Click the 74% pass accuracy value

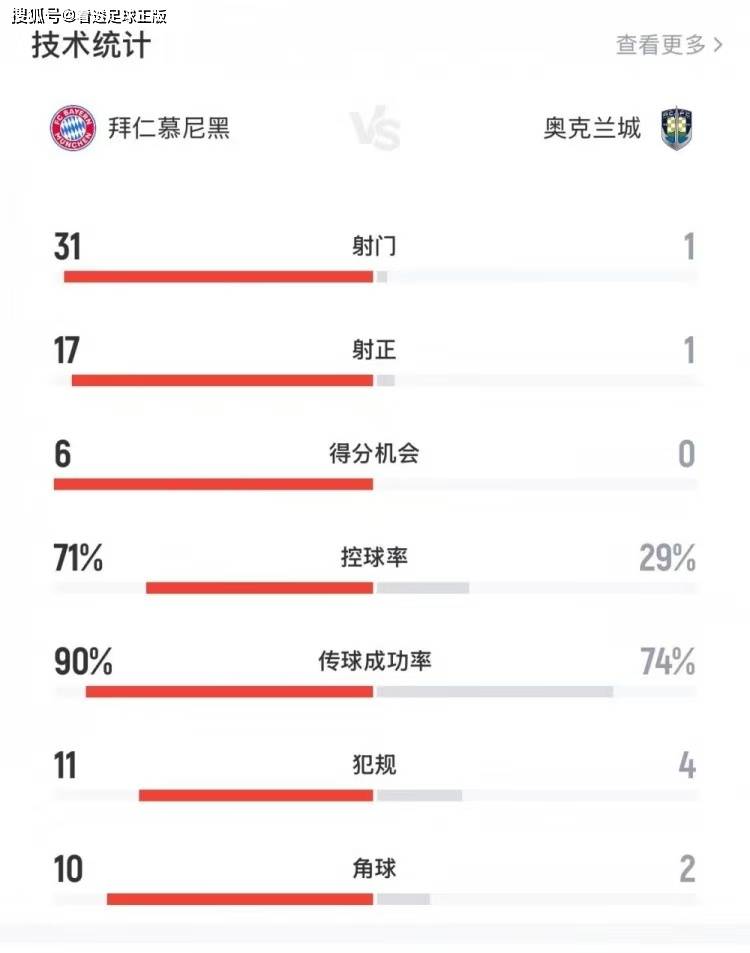667,661
